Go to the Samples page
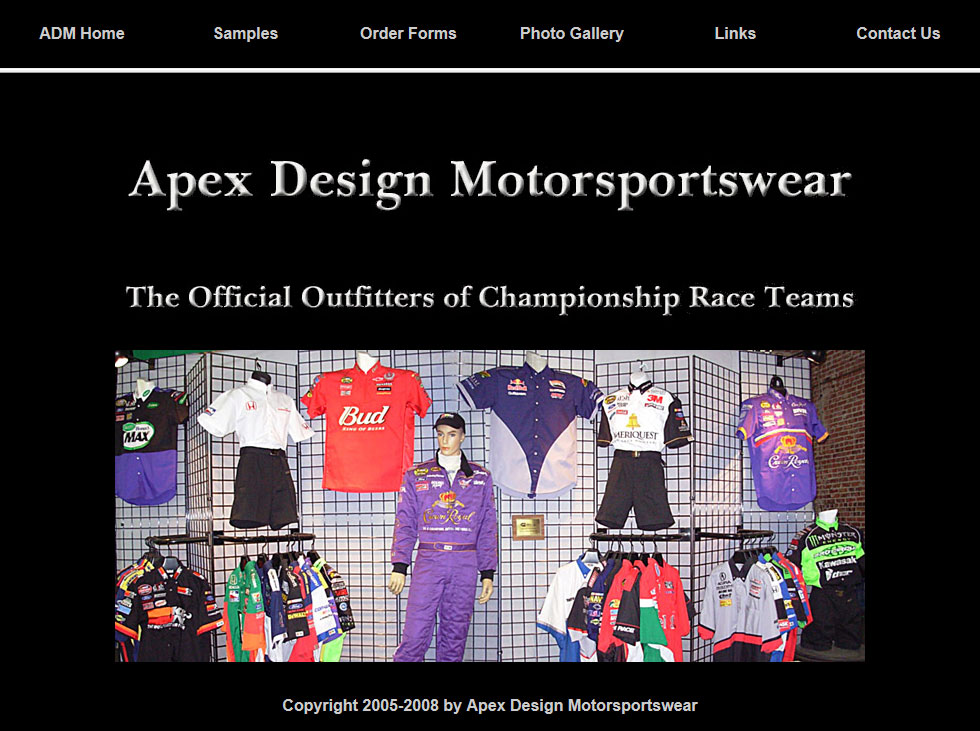The image size is (980, 731). [246, 34]
